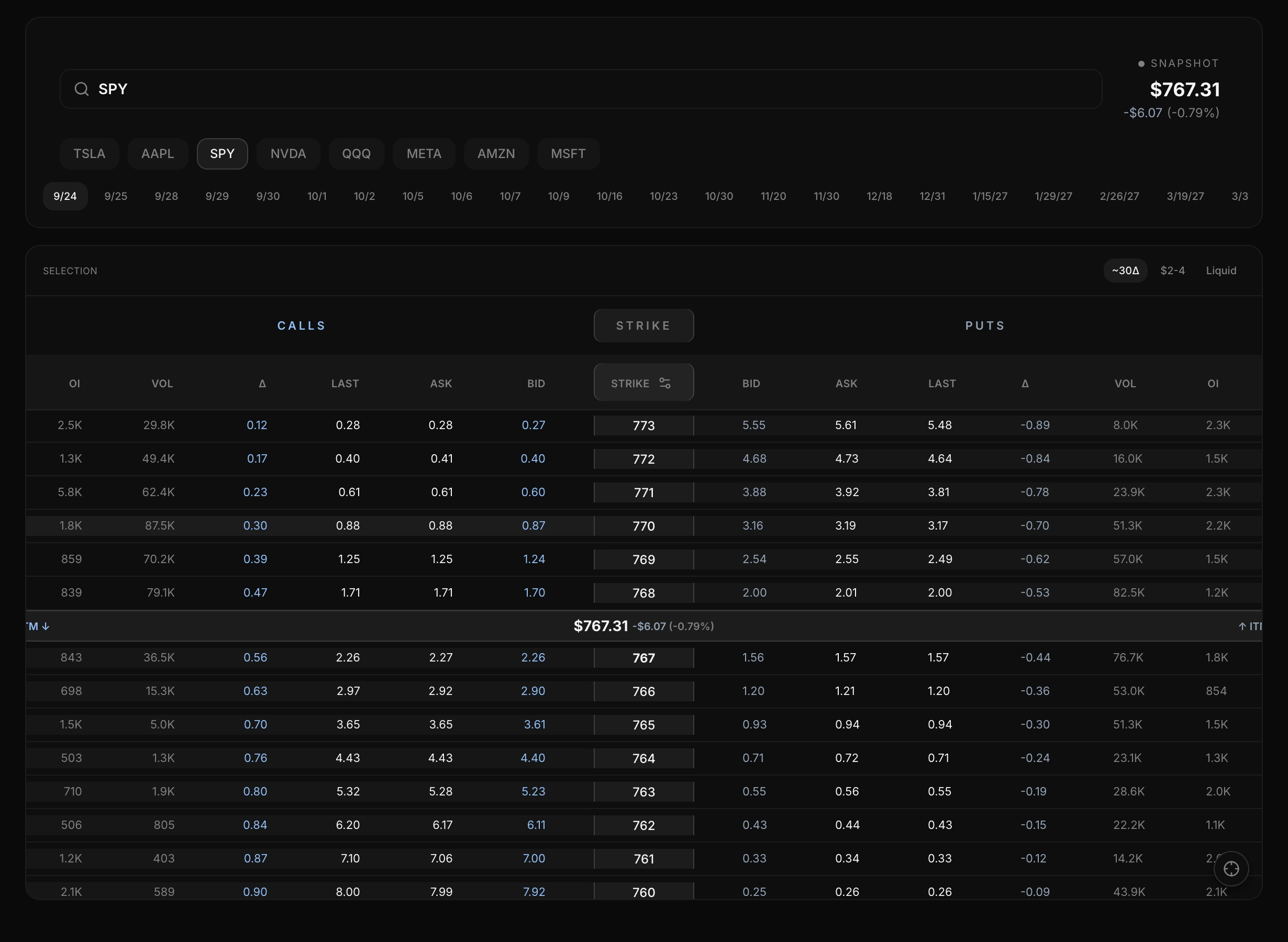
Task: Enable the Liquid selection filter
Action: pos(1222,271)
